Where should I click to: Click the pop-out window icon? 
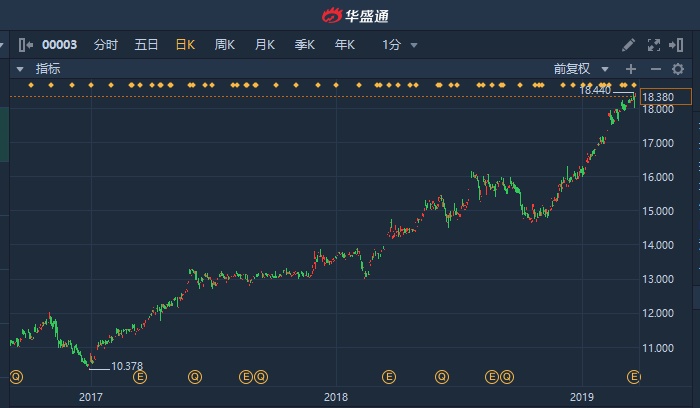(679, 45)
